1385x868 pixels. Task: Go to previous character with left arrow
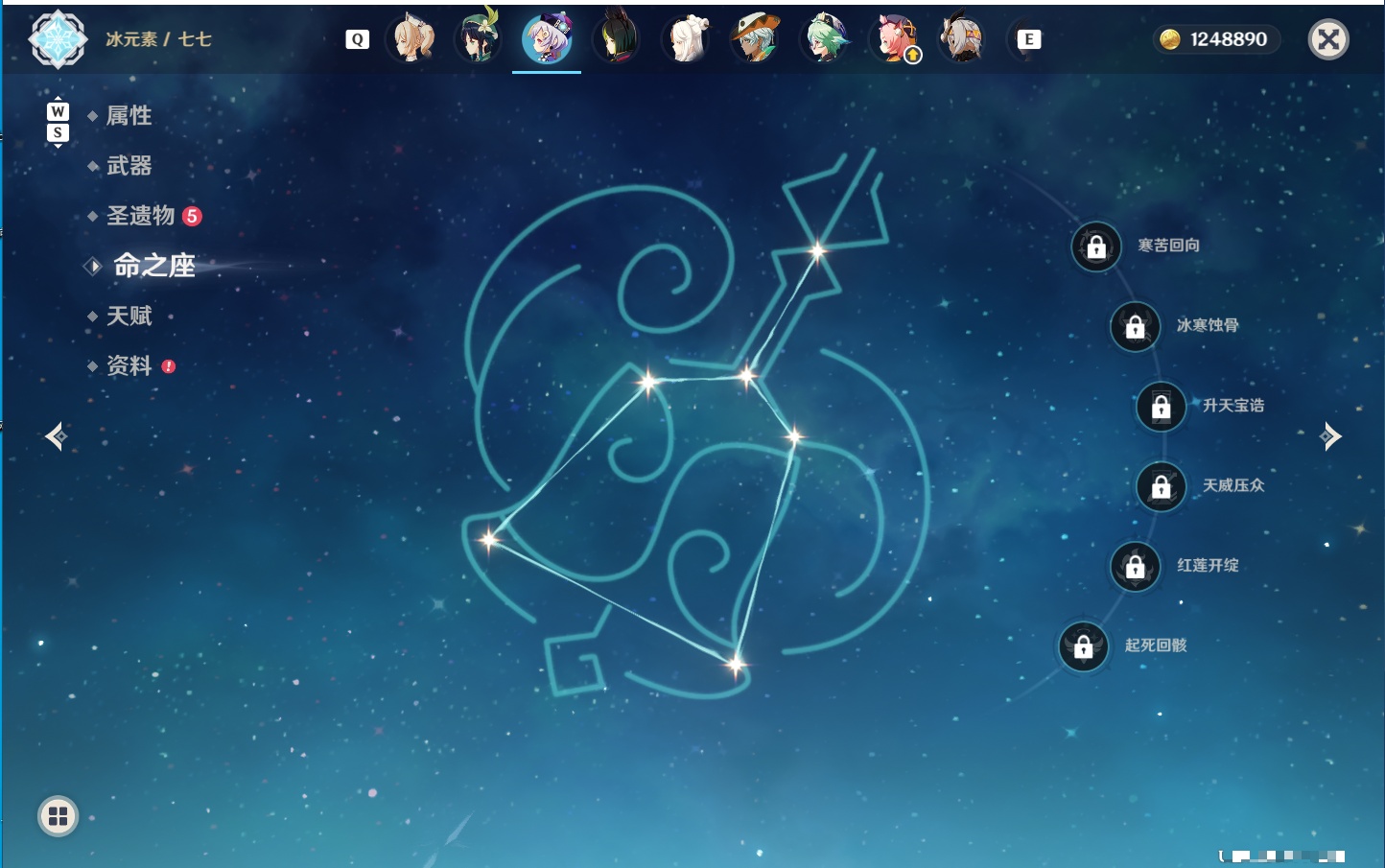pos(57,436)
